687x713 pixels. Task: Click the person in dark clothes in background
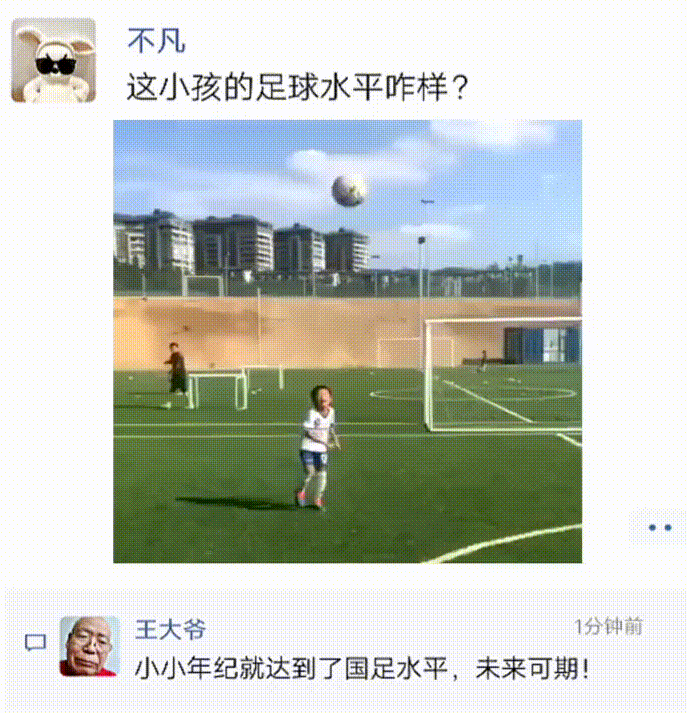click(176, 371)
